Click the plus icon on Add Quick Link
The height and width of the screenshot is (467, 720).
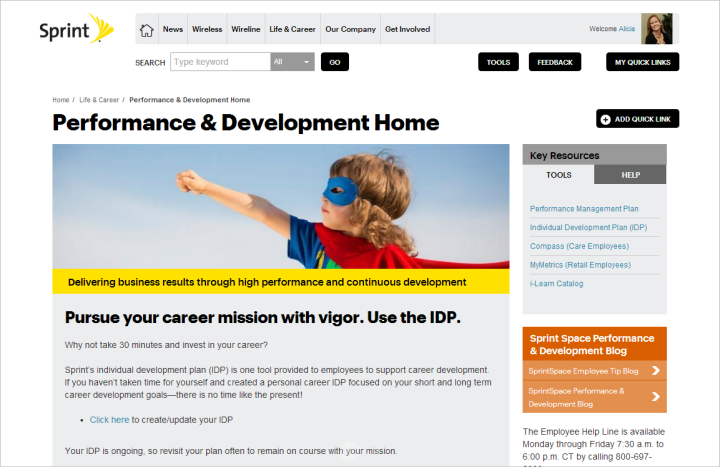click(606, 119)
